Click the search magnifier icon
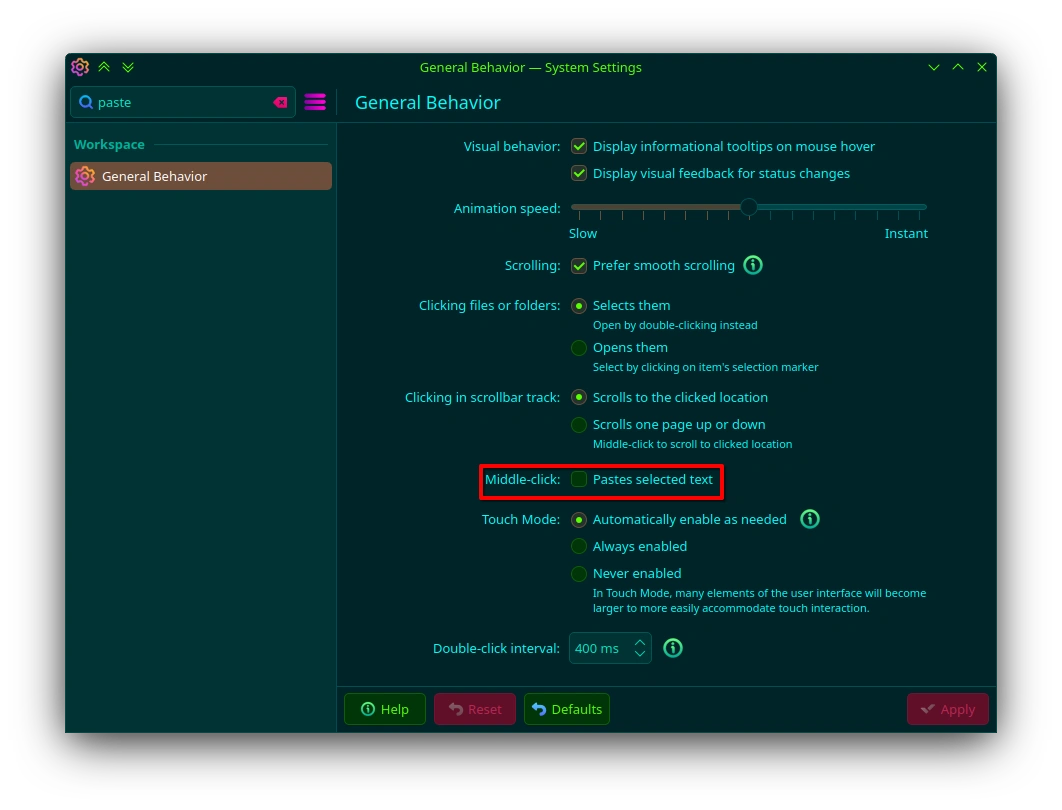Image resolution: width=1062 pixels, height=810 pixels. (x=86, y=102)
